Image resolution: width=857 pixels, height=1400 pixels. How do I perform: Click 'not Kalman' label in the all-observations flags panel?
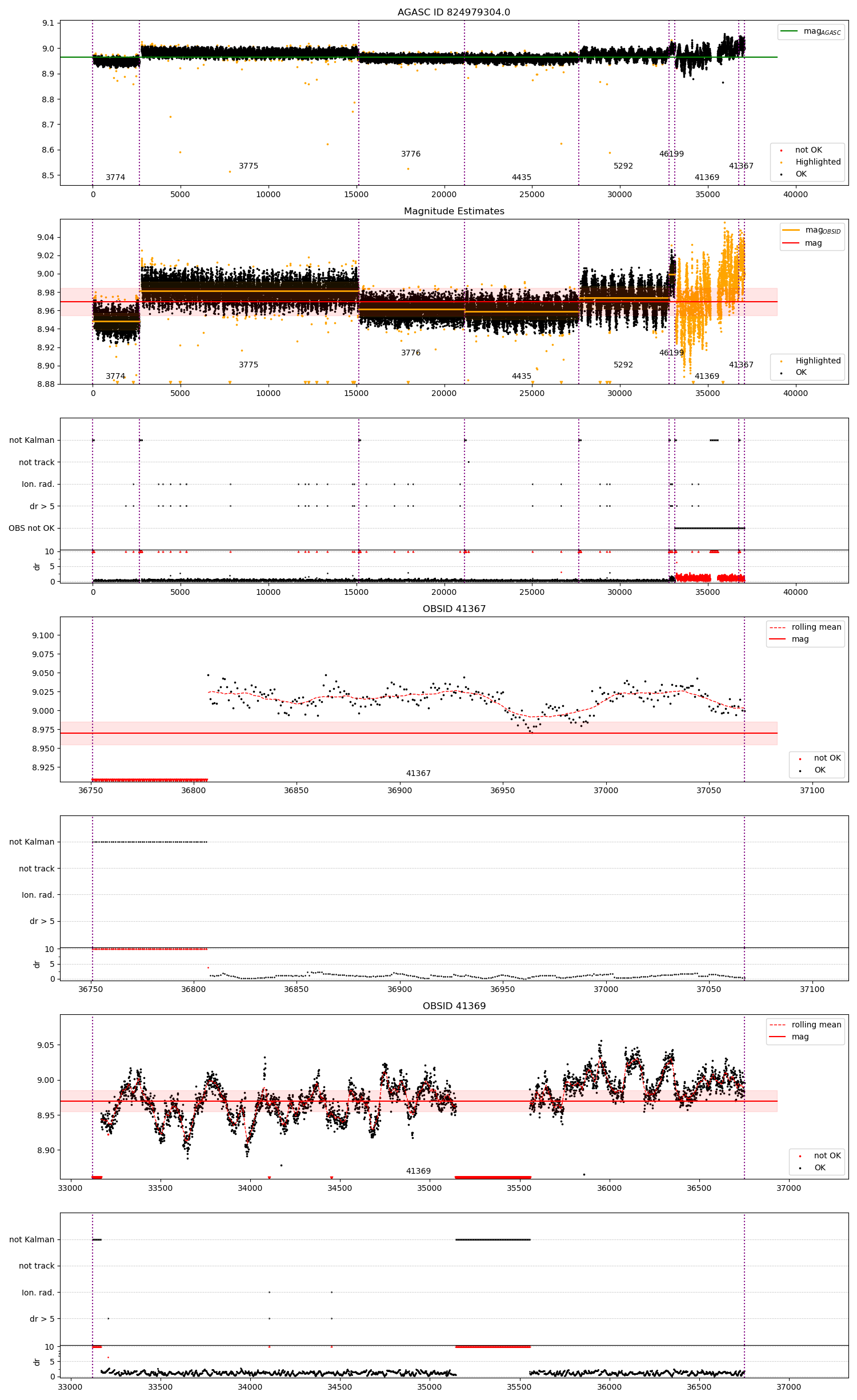click(32, 440)
